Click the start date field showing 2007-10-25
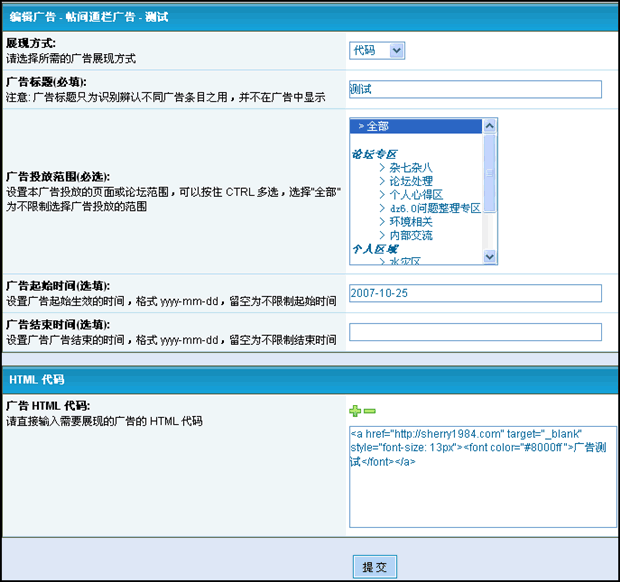620x582 pixels. coord(475,293)
